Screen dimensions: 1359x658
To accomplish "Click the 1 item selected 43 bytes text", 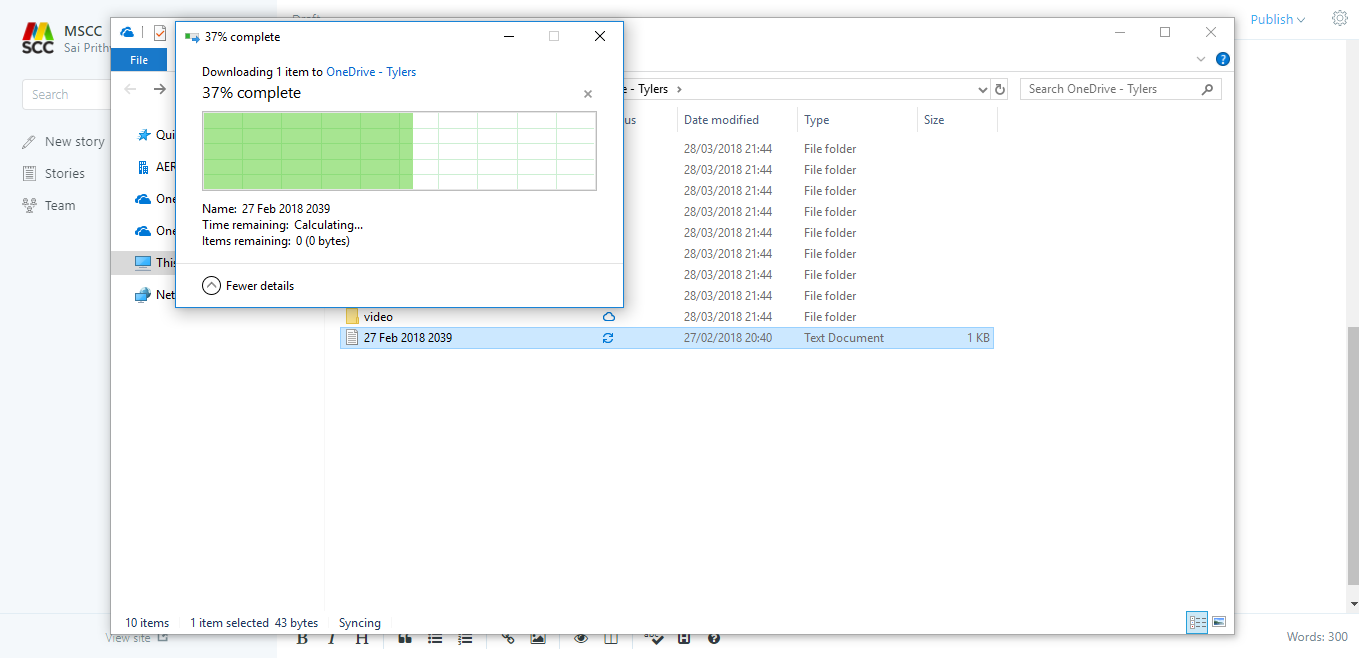I will [x=254, y=623].
